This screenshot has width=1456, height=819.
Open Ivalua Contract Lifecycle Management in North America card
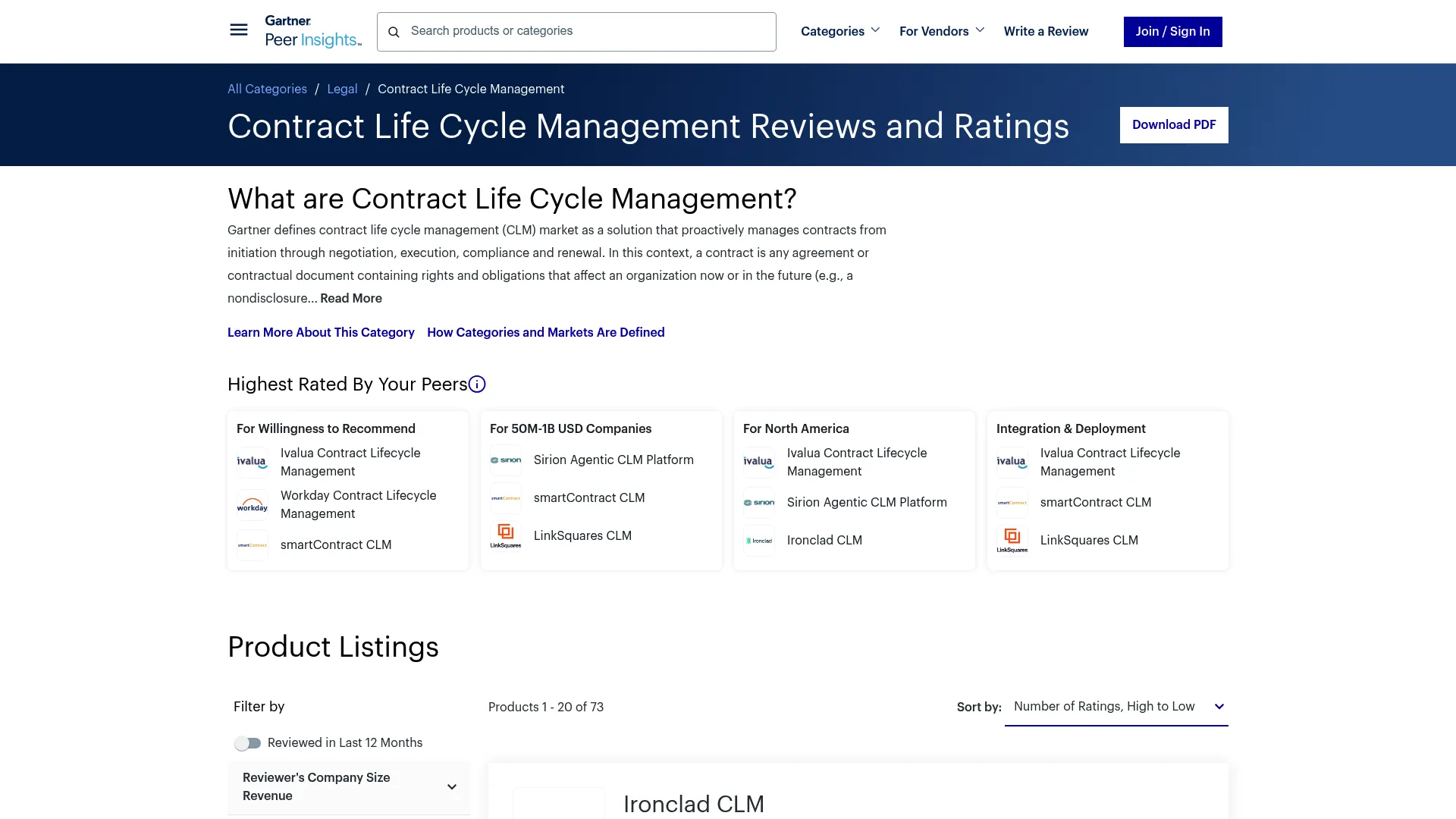tap(857, 462)
